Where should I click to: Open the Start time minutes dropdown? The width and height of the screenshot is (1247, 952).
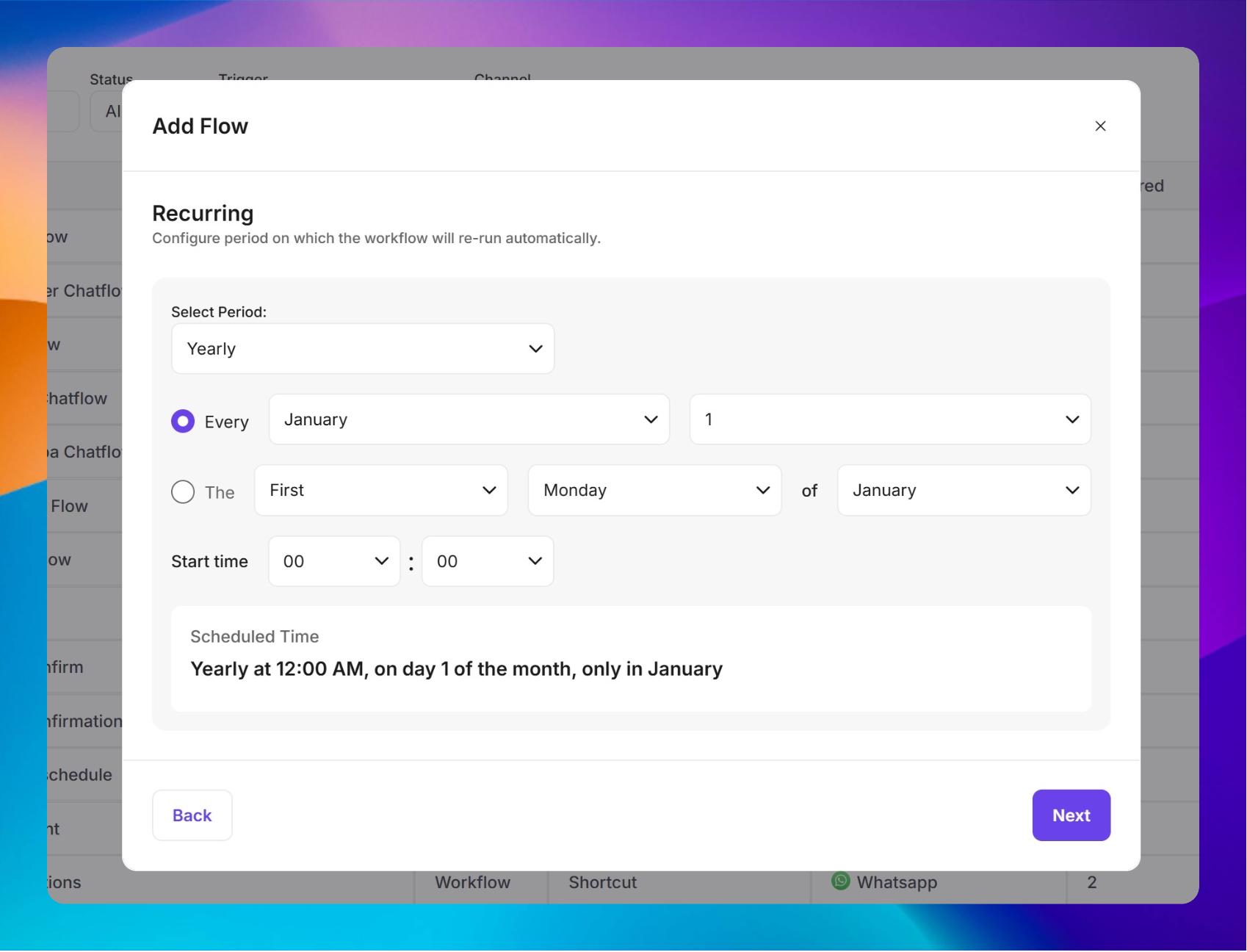tap(488, 562)
